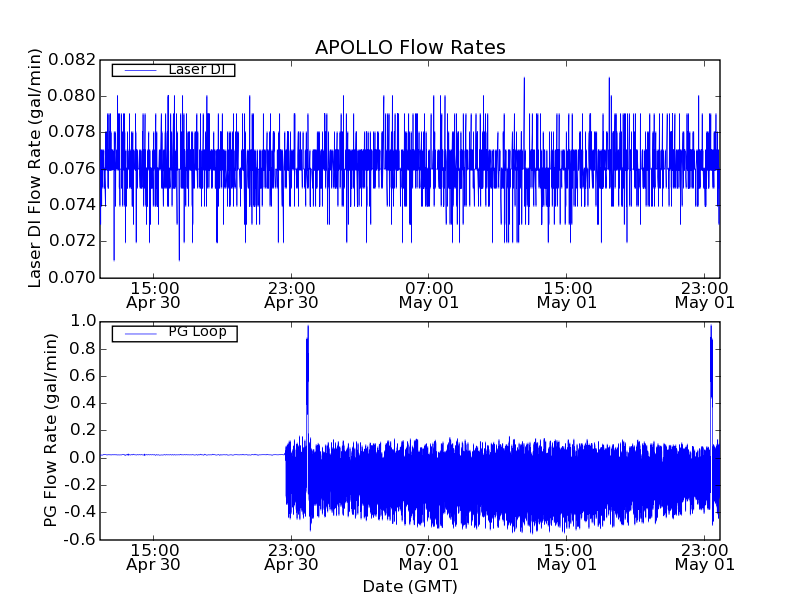The width and height of the screenshot is (800, 600).
Task: Click top plot's "15:00 May 01" time label
Action: point(567,294)
